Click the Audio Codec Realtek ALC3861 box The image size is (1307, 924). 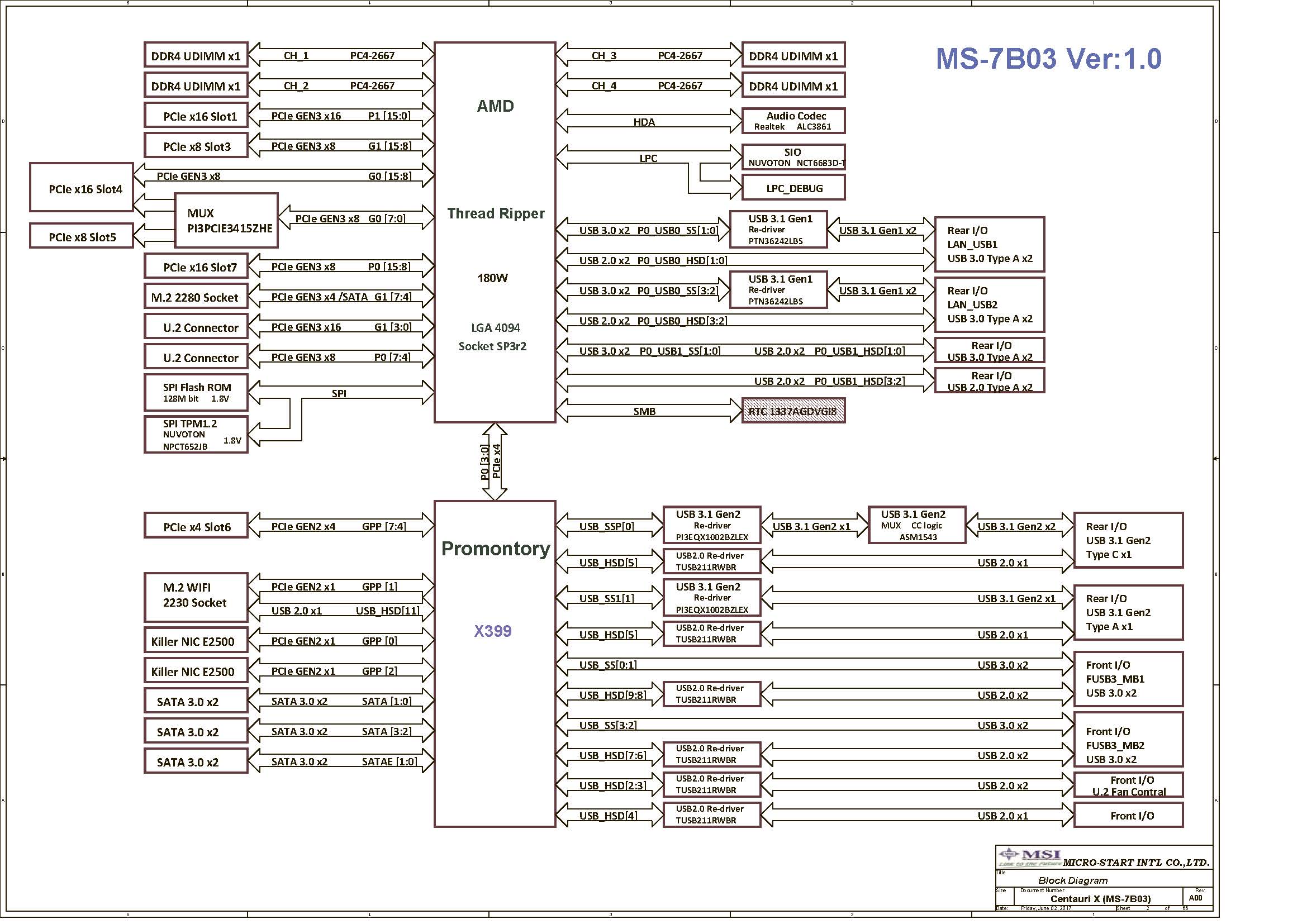point(793,121)
